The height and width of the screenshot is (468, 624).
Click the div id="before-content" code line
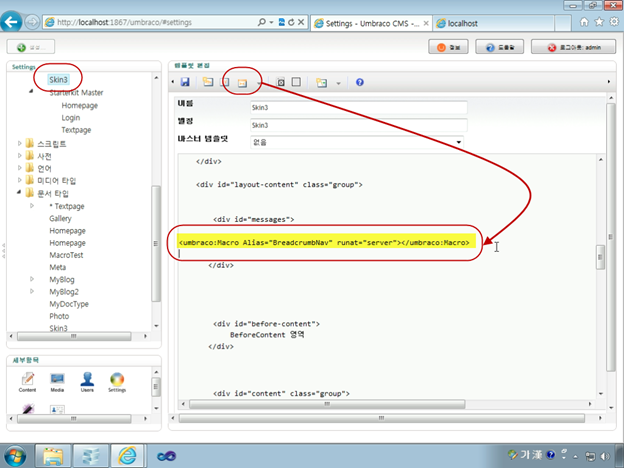tap(266, 324)
